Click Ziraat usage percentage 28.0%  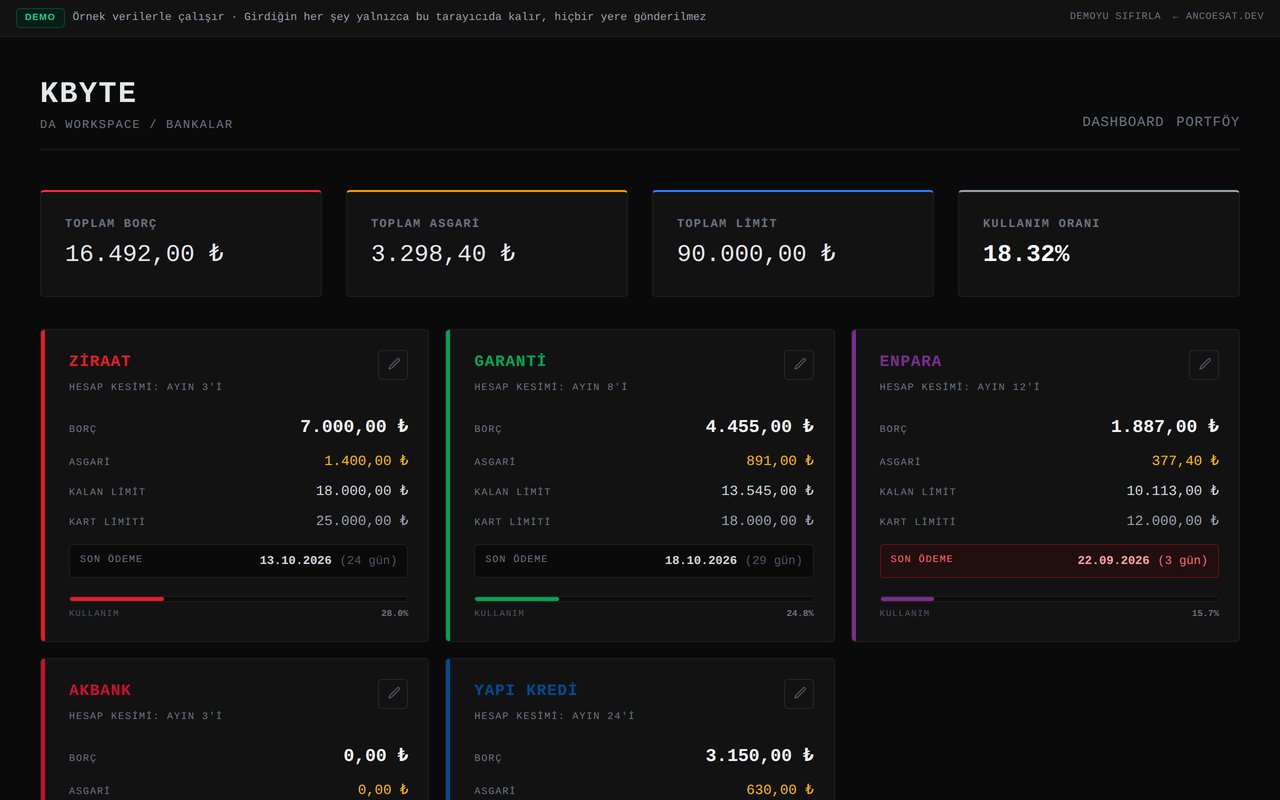point(394,614)
